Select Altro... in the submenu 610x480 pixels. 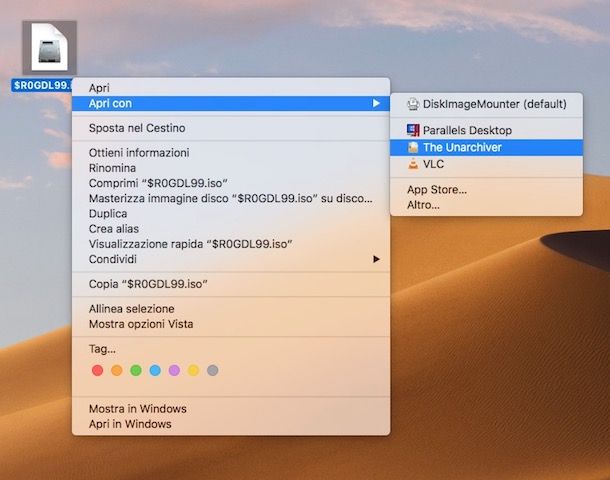486,205
